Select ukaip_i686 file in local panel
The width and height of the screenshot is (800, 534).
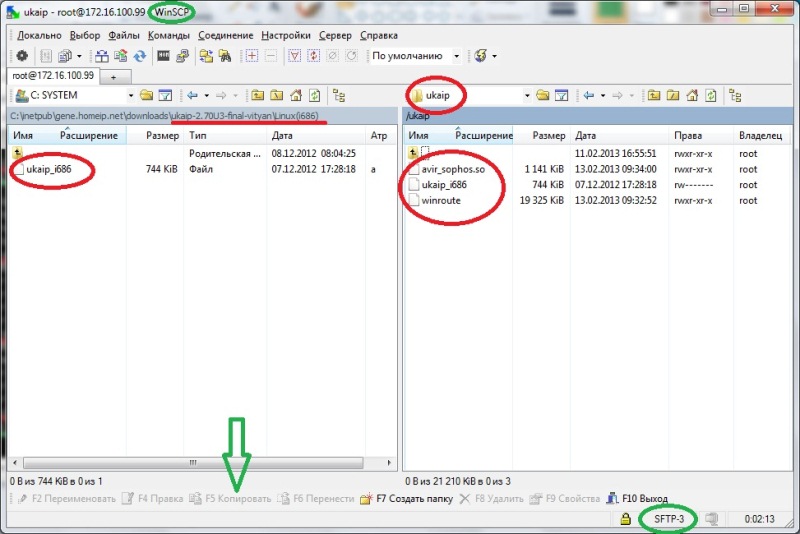[x=50, y=170]
